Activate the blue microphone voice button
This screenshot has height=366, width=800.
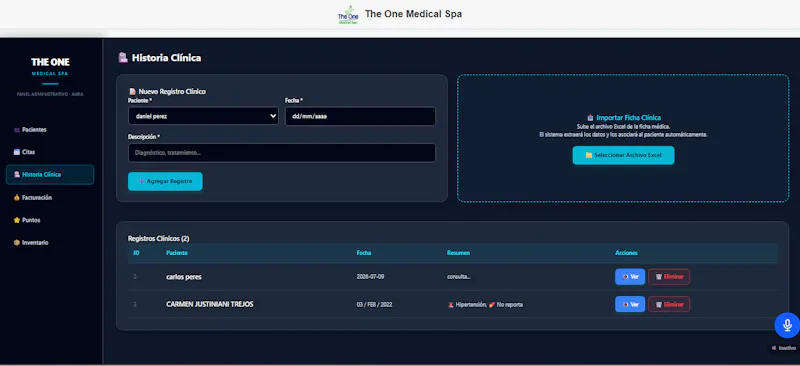pos(787,325)
